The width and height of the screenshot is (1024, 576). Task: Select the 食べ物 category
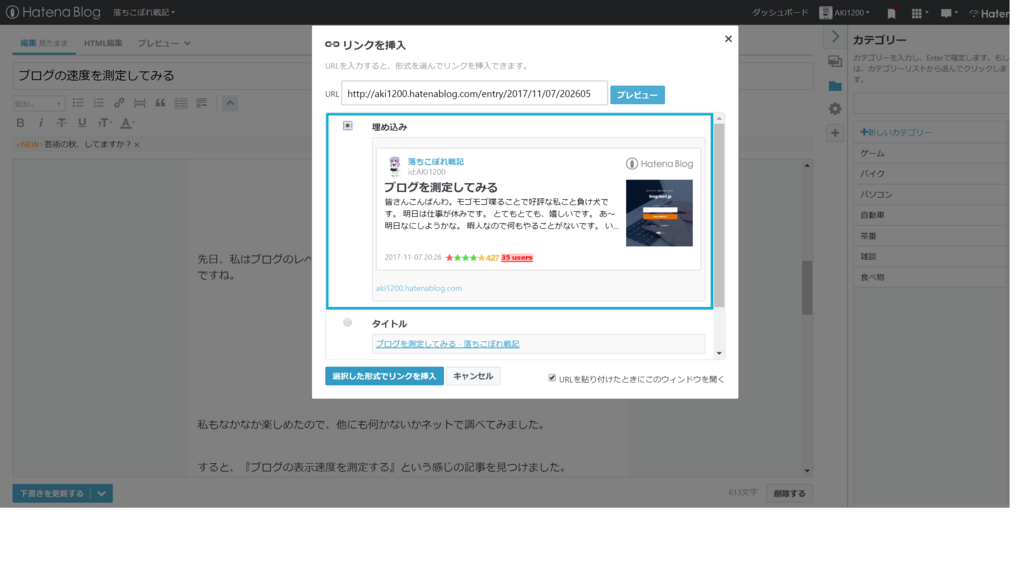(931, 277)
